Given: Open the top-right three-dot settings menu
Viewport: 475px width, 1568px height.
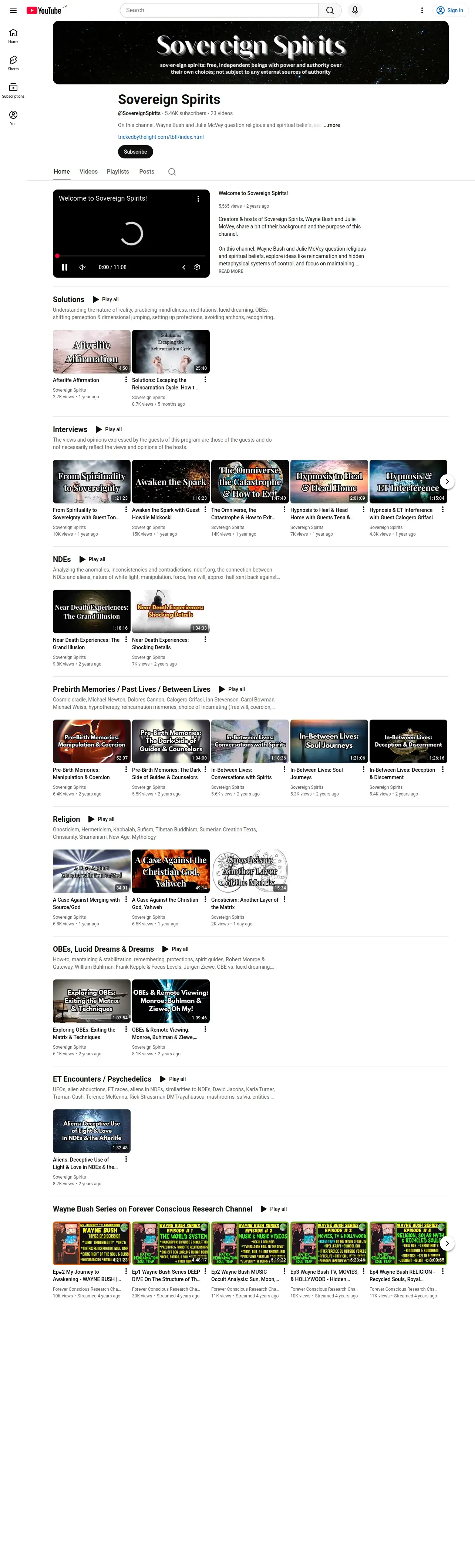Looking at the screenshot, I should point(421,10).
